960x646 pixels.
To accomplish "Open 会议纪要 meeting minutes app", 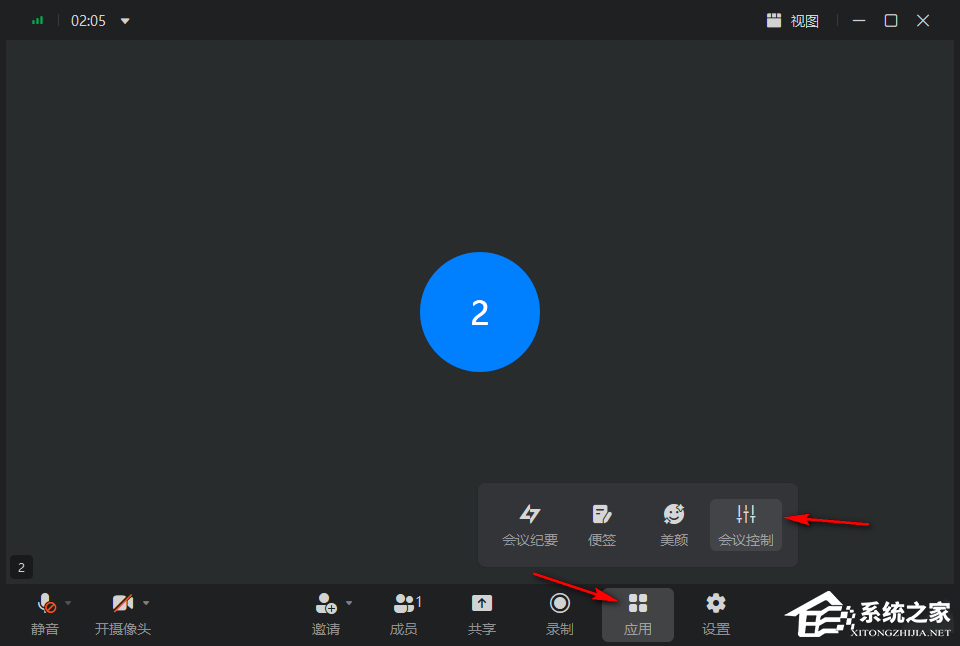I will coord(530,525).
